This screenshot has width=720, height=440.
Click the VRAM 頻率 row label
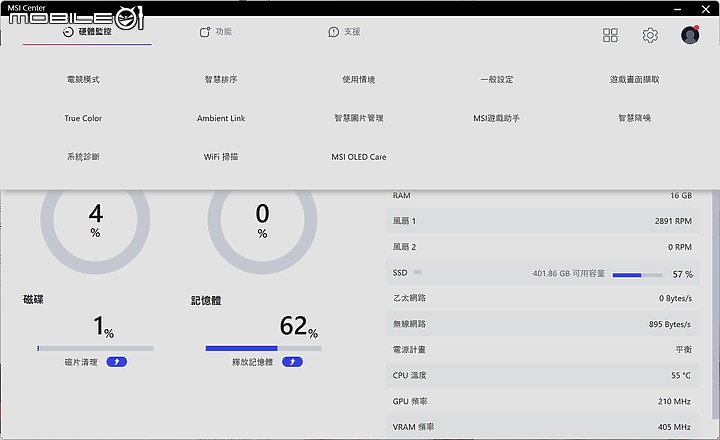pyautogui.click(x=413, y=427)
